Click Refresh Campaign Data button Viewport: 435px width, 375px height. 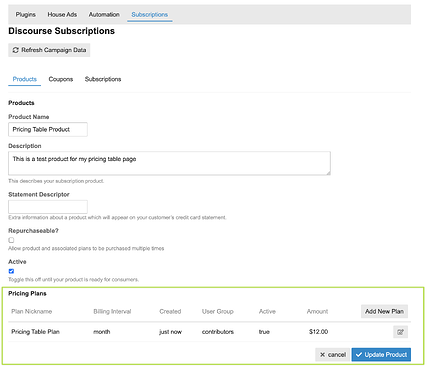tap(49, 50)
